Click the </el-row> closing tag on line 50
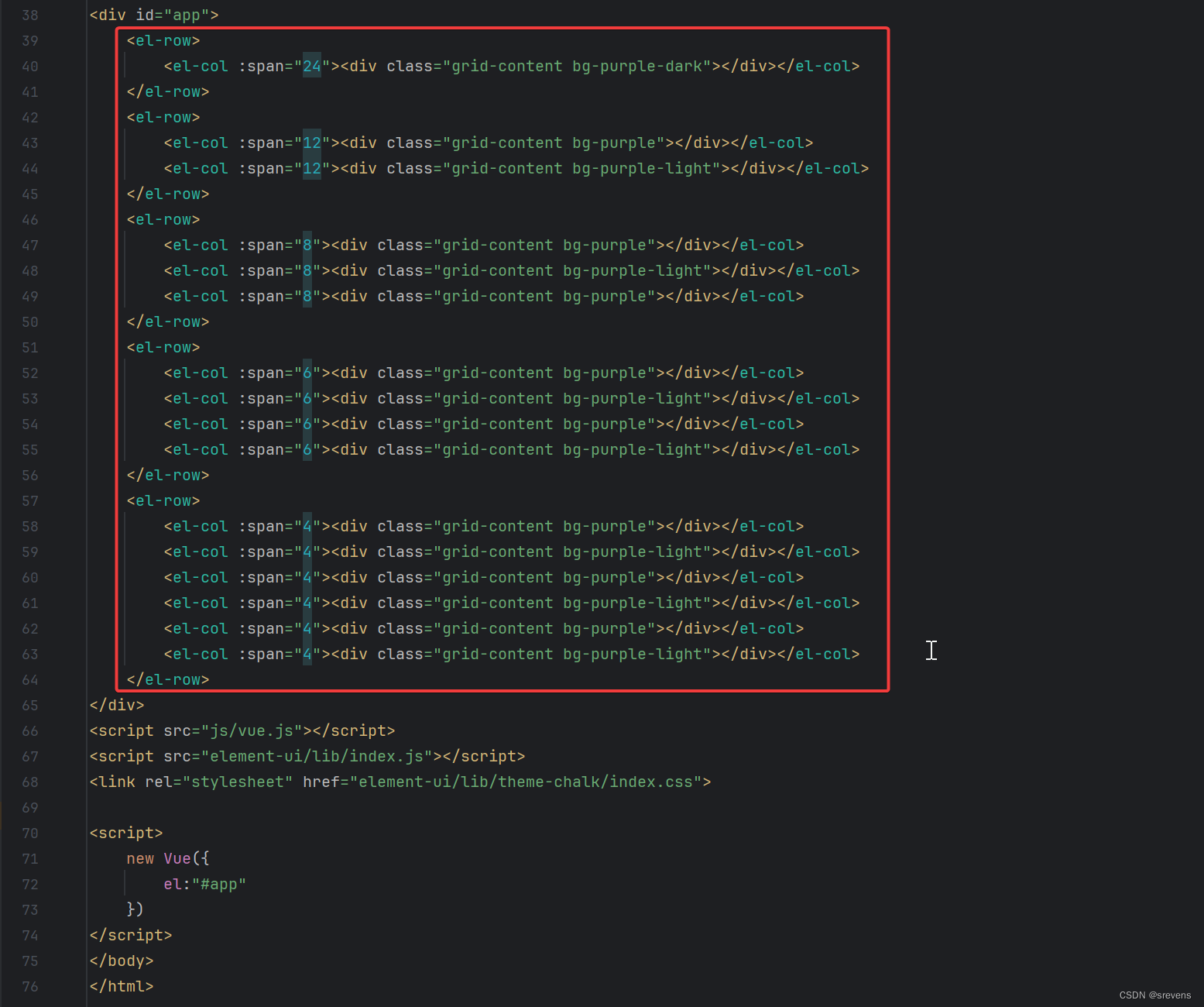 tap(168, 321)
